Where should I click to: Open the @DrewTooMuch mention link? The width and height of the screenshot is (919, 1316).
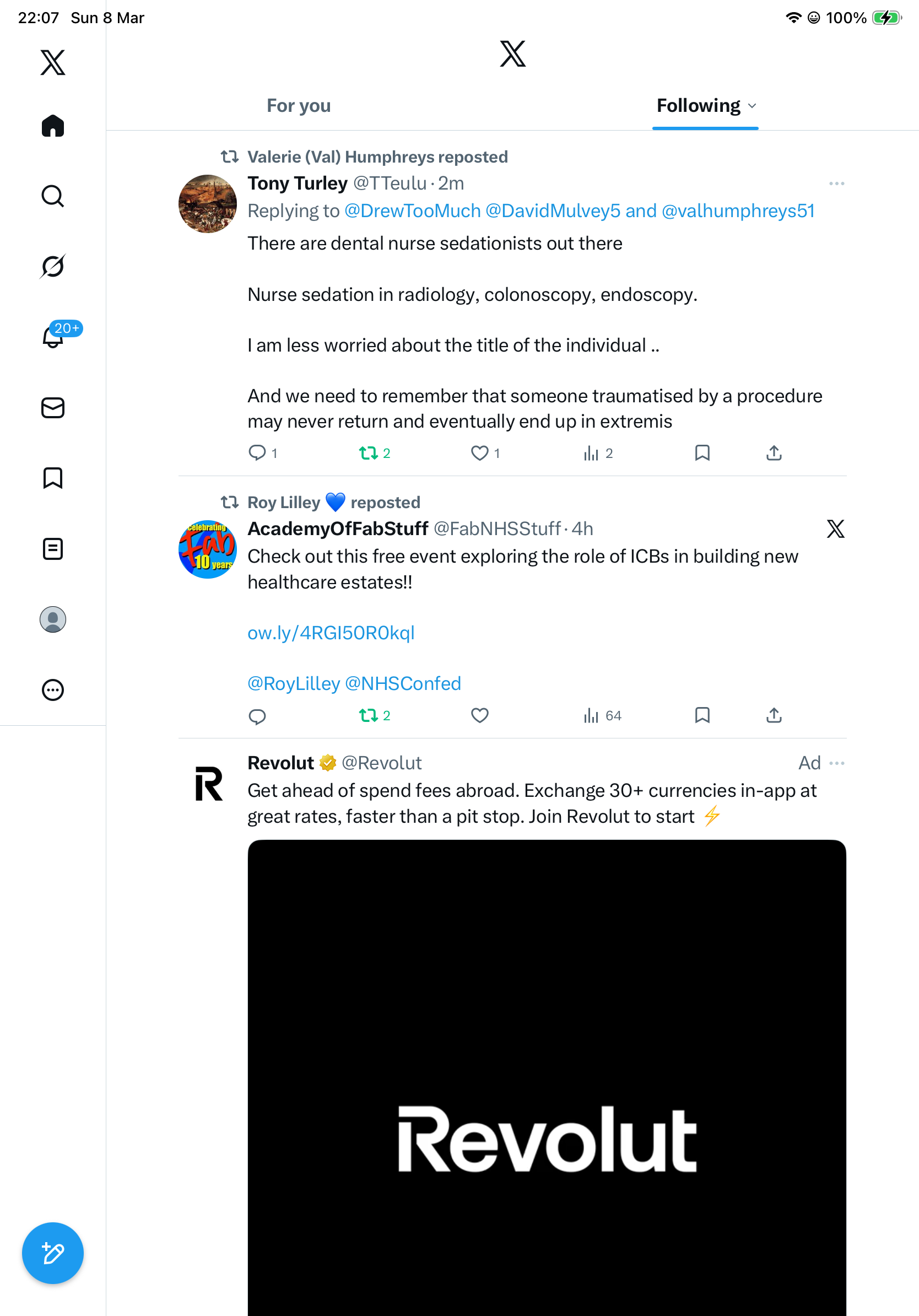(x=413, y=211)
